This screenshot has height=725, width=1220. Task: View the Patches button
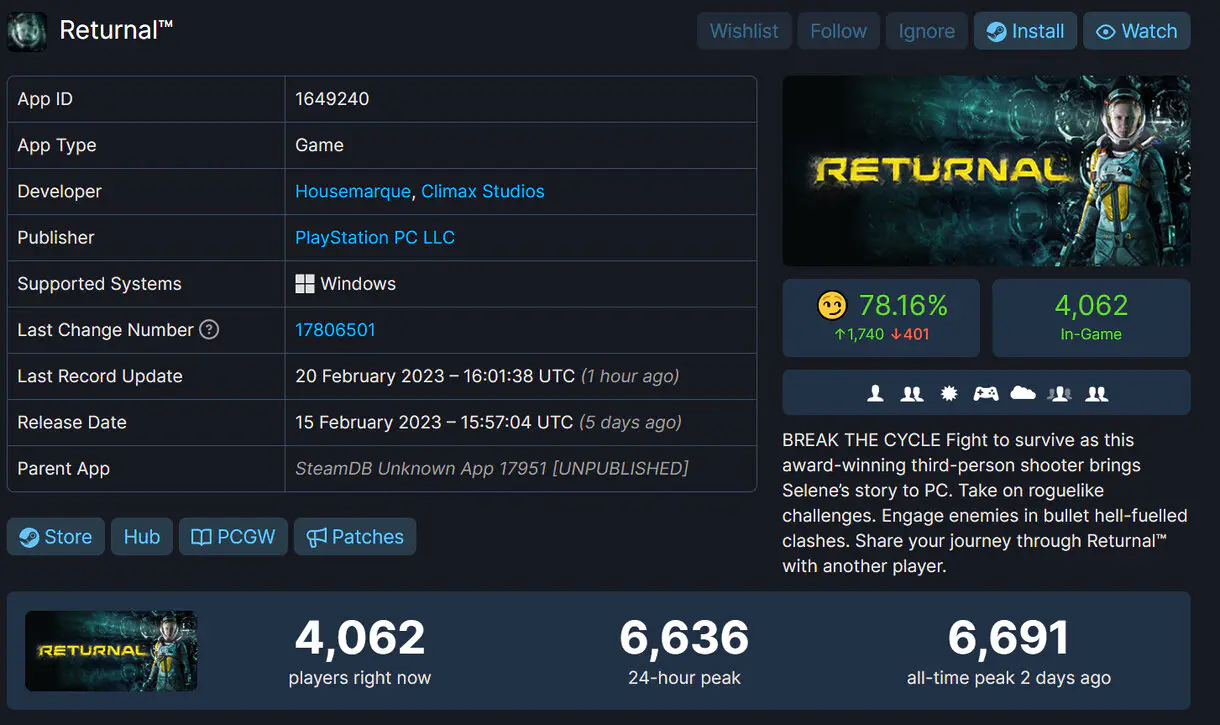[355, 537]
